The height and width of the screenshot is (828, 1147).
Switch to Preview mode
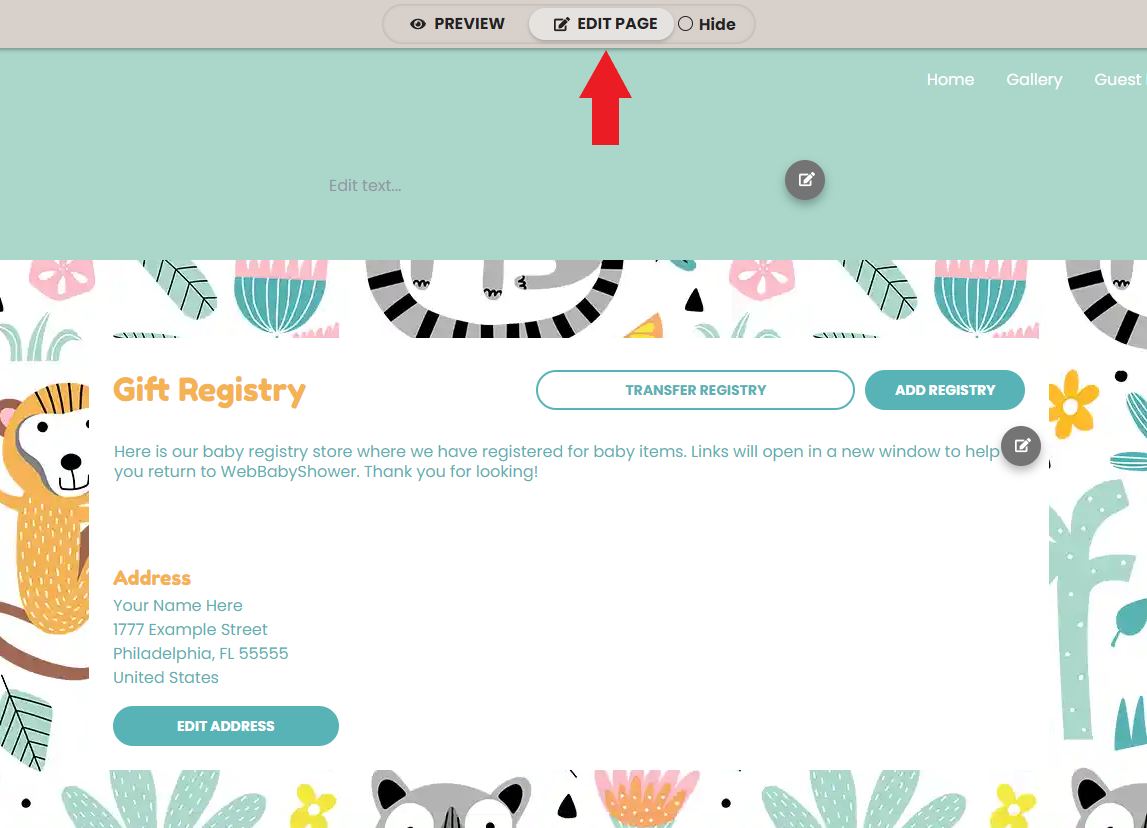[457, 24]
